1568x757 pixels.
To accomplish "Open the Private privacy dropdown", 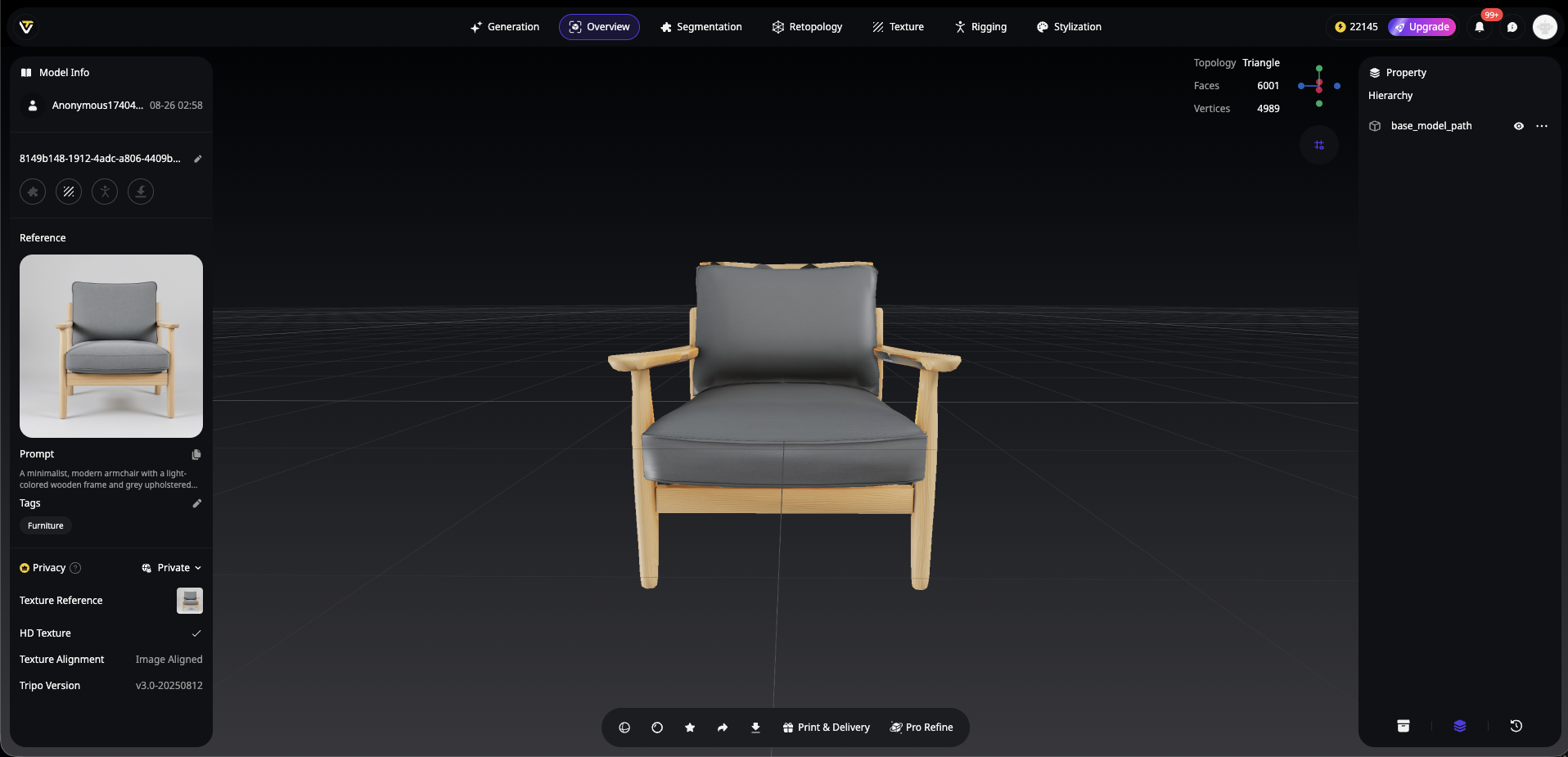I will (172, 568).
